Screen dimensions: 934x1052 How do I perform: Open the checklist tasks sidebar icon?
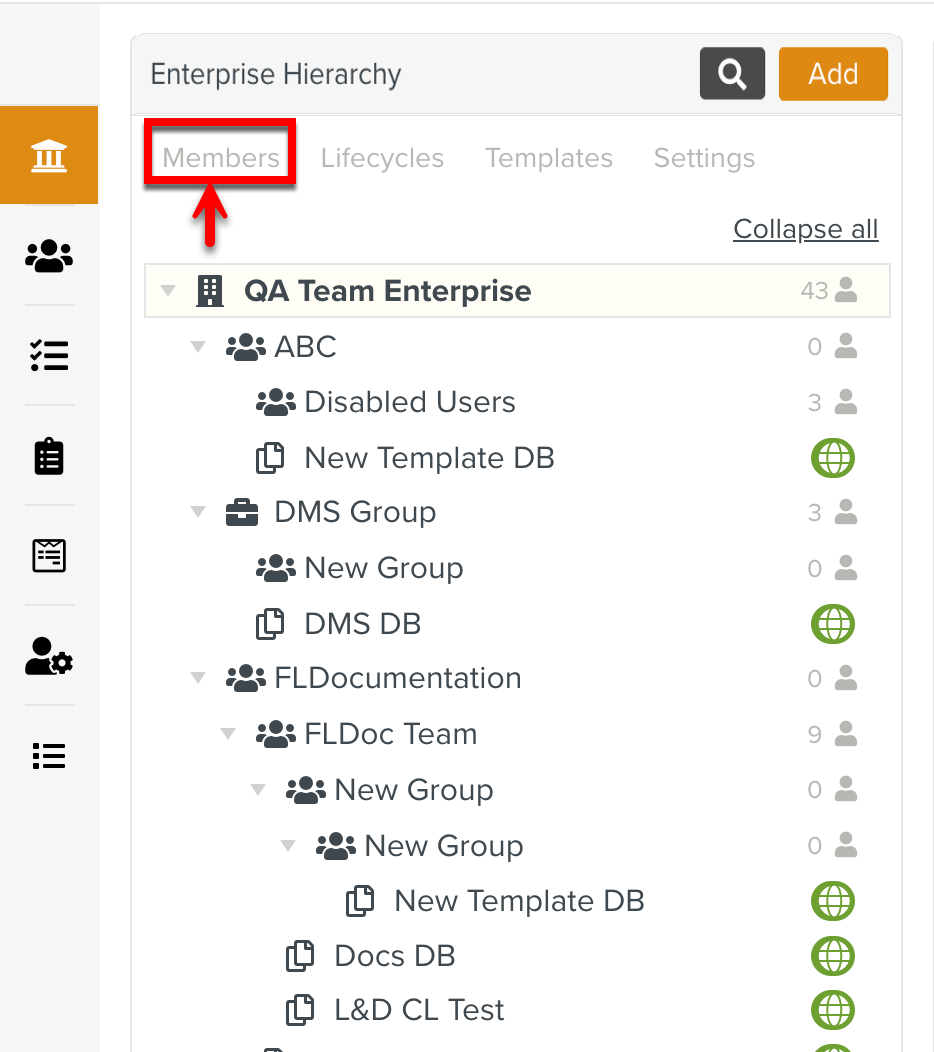(49, 355)
